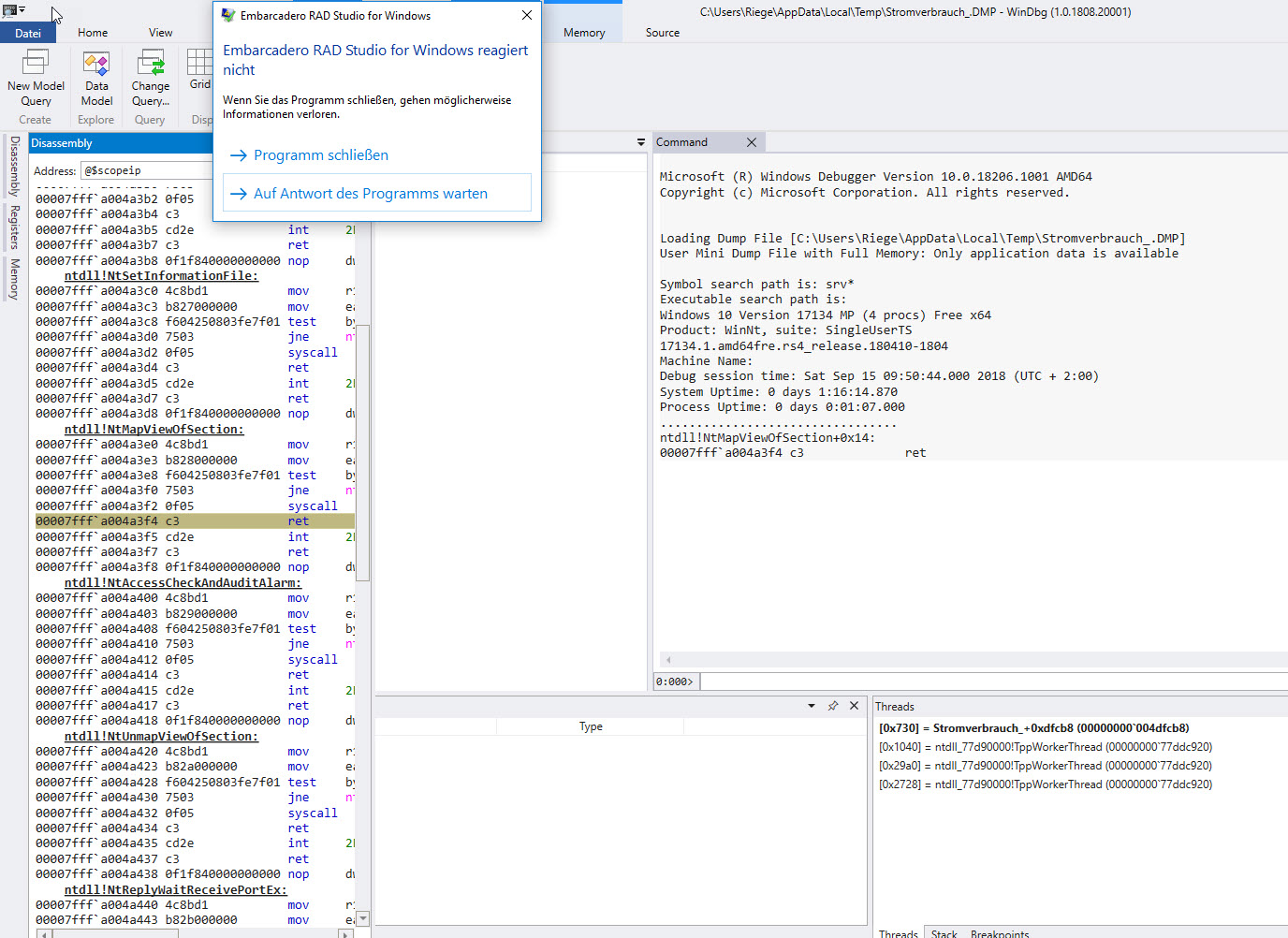Select thread [0x1040] TppWorkerThread

click(x=1045, y=747)
